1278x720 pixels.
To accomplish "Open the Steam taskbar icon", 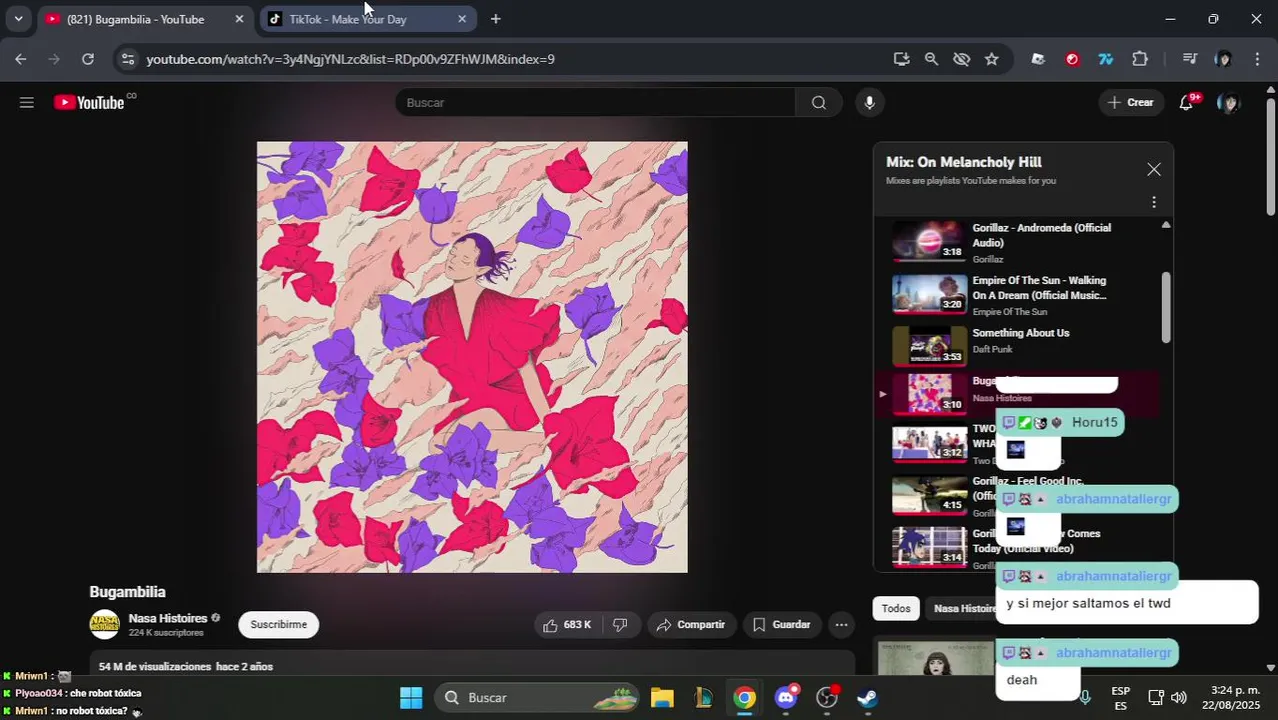I will [x=868, y=698].
